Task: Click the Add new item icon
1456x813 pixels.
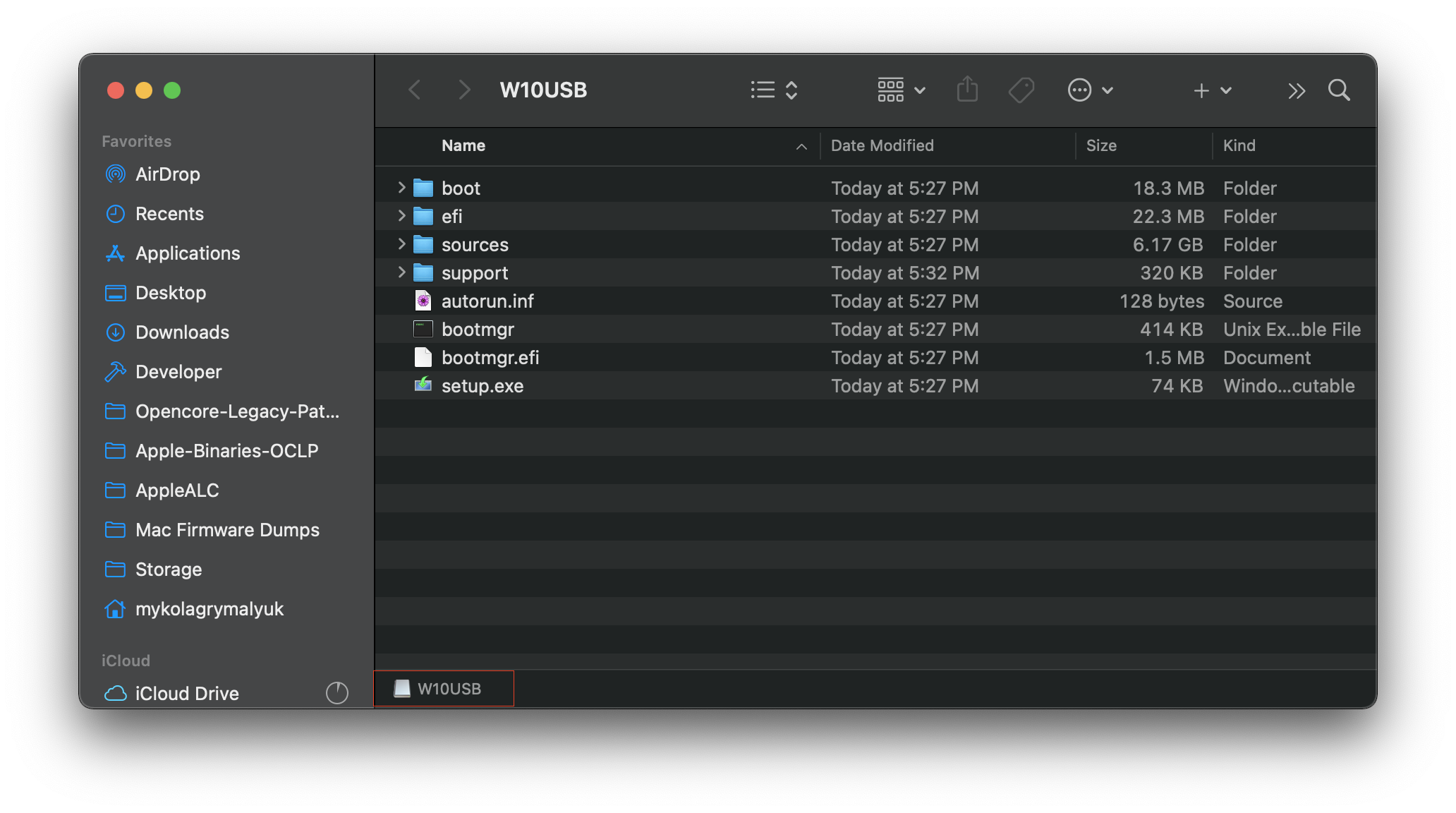Action: click(1201, 89)
